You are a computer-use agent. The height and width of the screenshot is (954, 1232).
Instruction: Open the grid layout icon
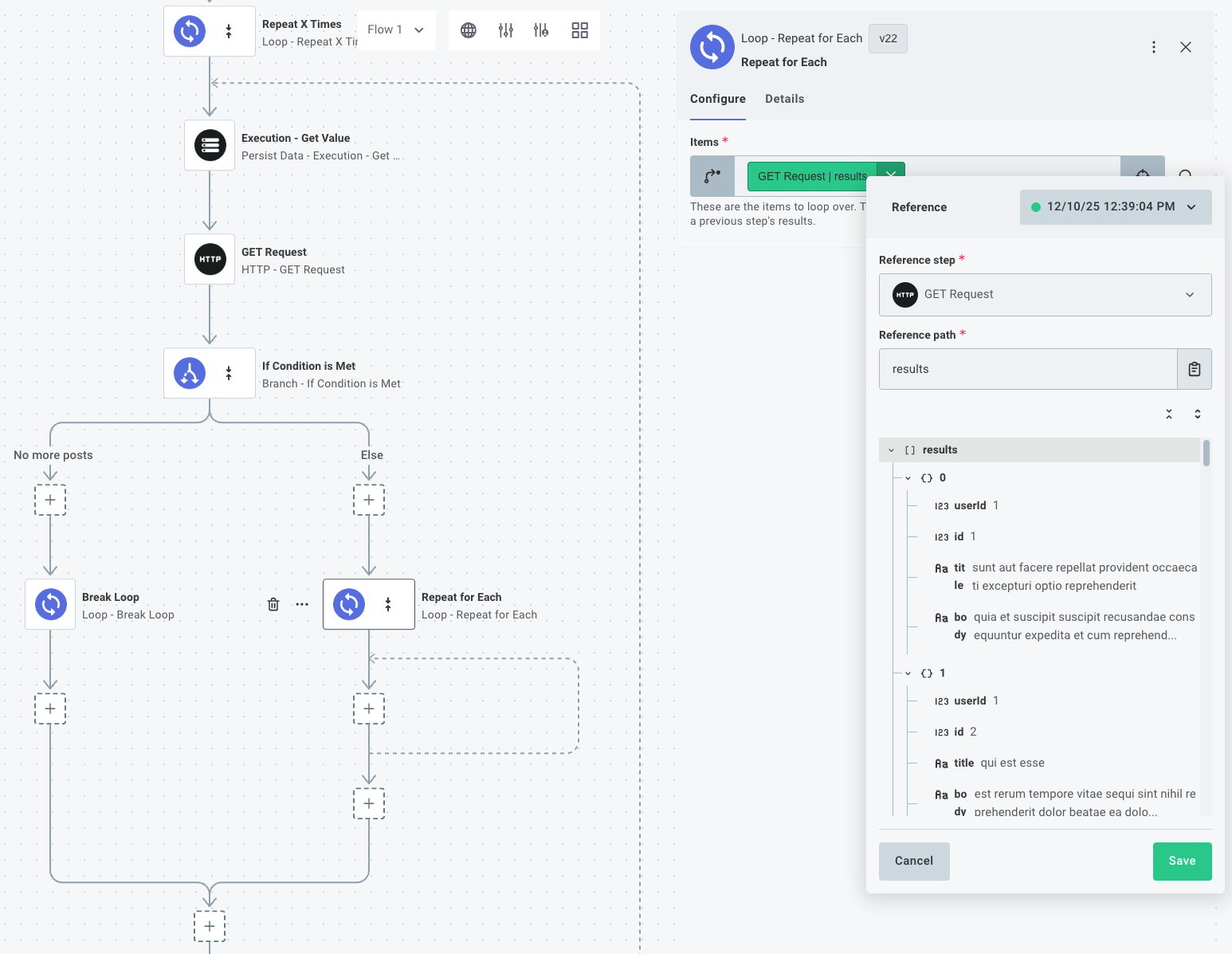[579, 29]
